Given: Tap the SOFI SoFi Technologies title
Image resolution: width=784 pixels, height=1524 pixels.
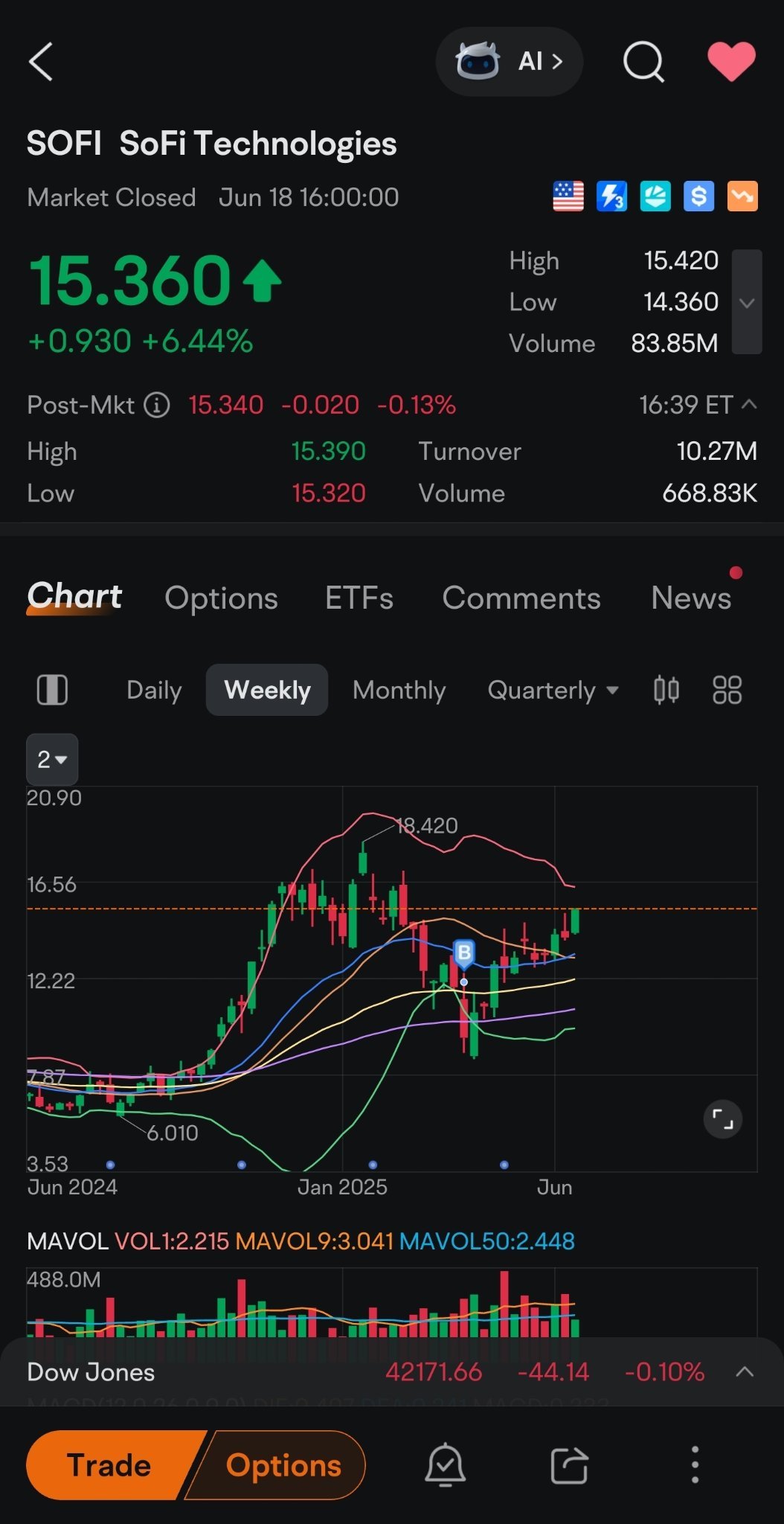Looking at the screenshot, I should 212,144.
